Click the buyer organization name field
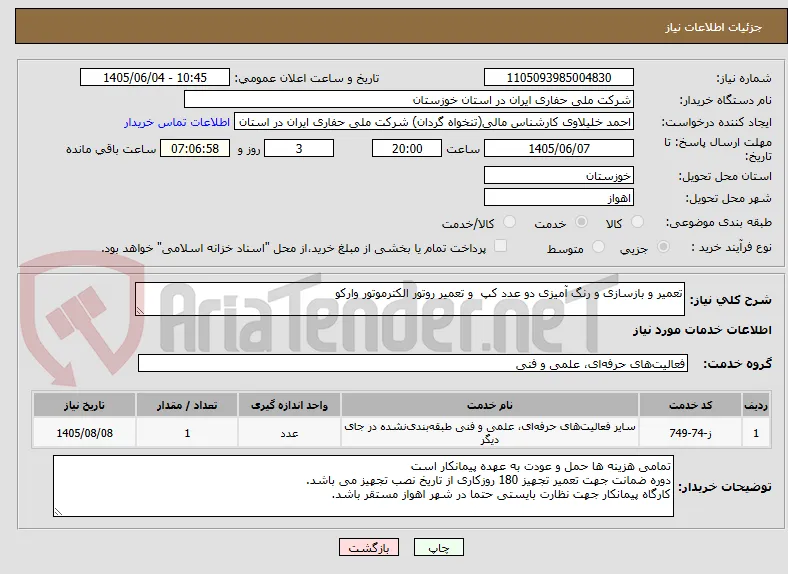 point(409,100)
